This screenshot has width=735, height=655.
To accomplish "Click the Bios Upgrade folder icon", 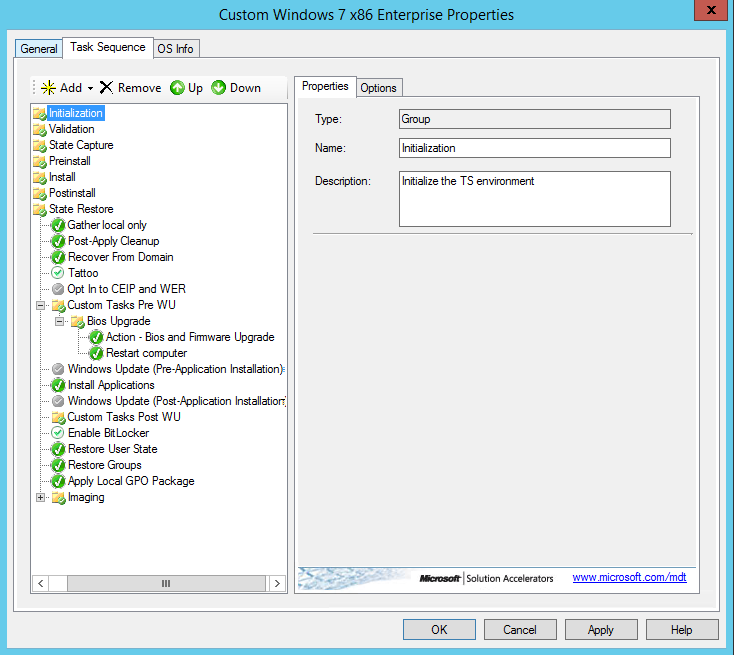I will tap(78, 321).
